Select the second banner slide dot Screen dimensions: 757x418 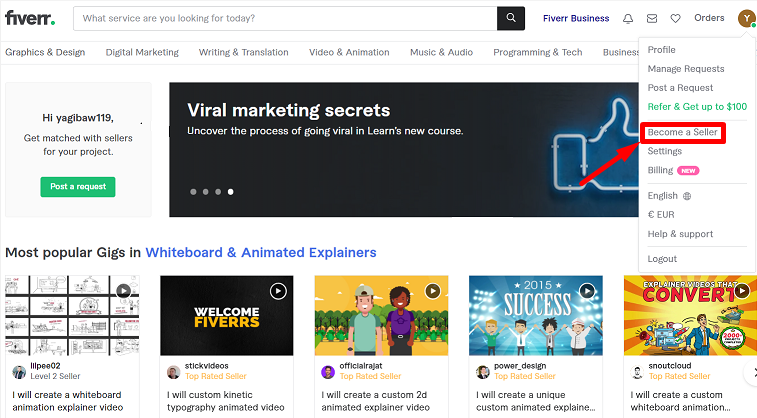click(x=206, y=192)
